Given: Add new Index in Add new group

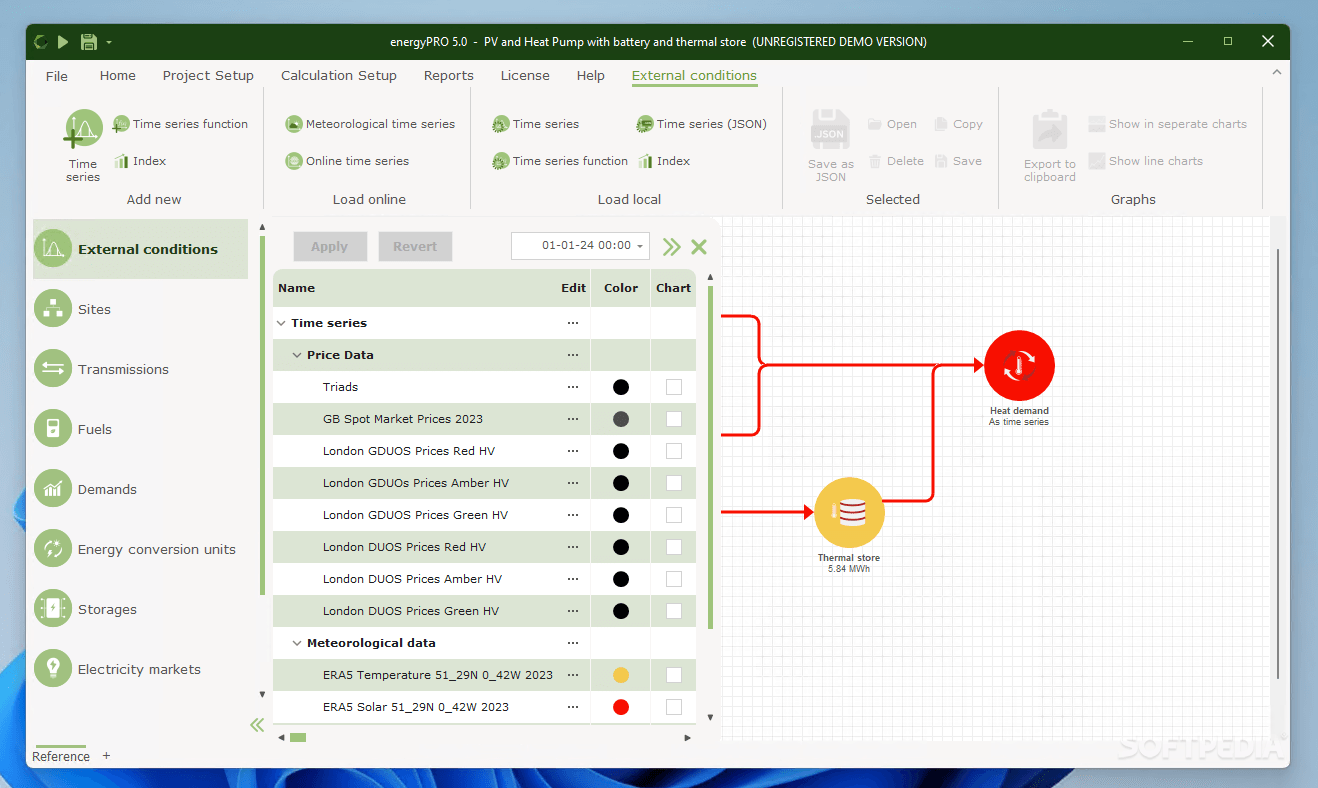Looking at the screenshot, I should [x=140, y=161].
